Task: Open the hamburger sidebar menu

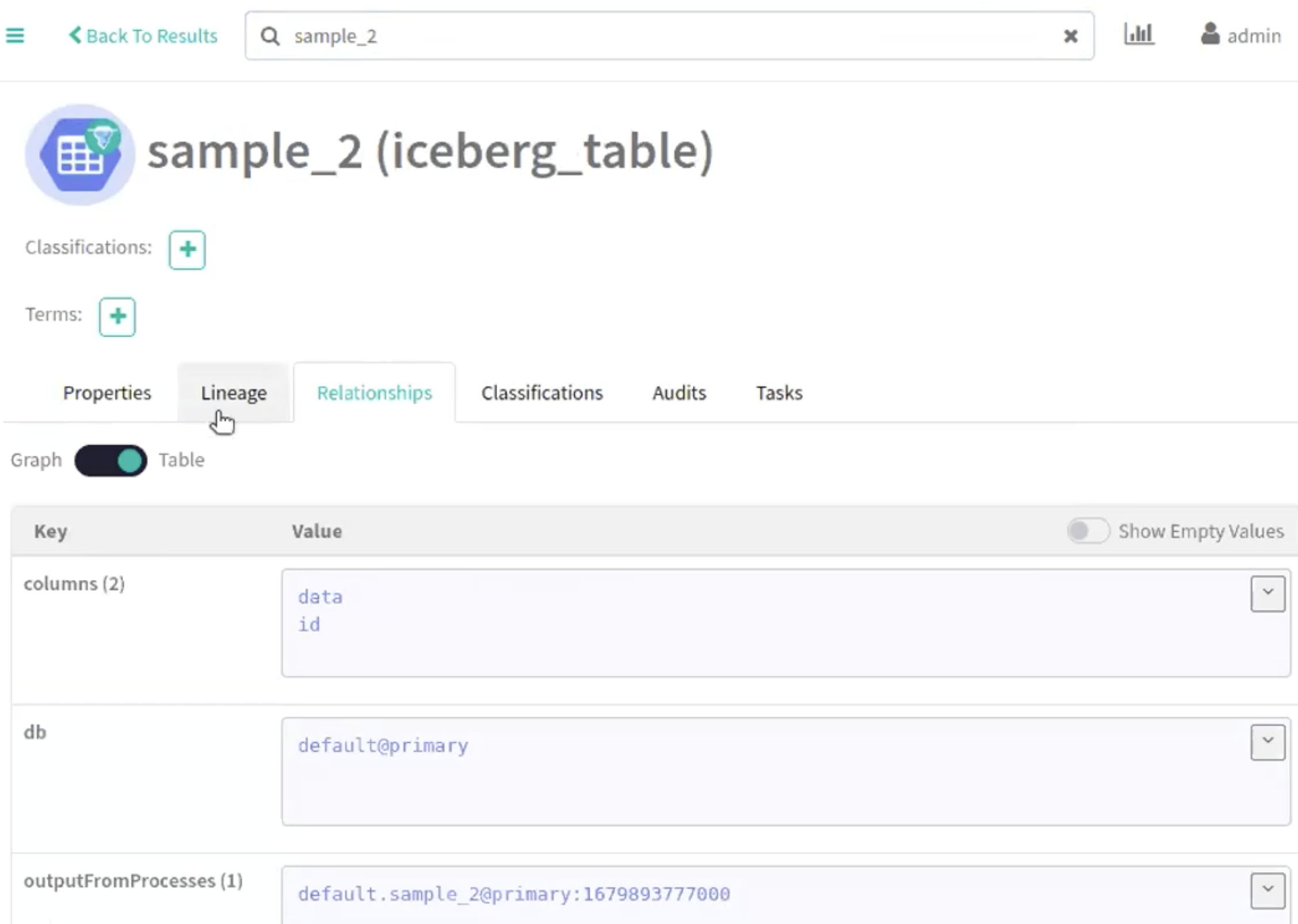Action: [15, 36]
